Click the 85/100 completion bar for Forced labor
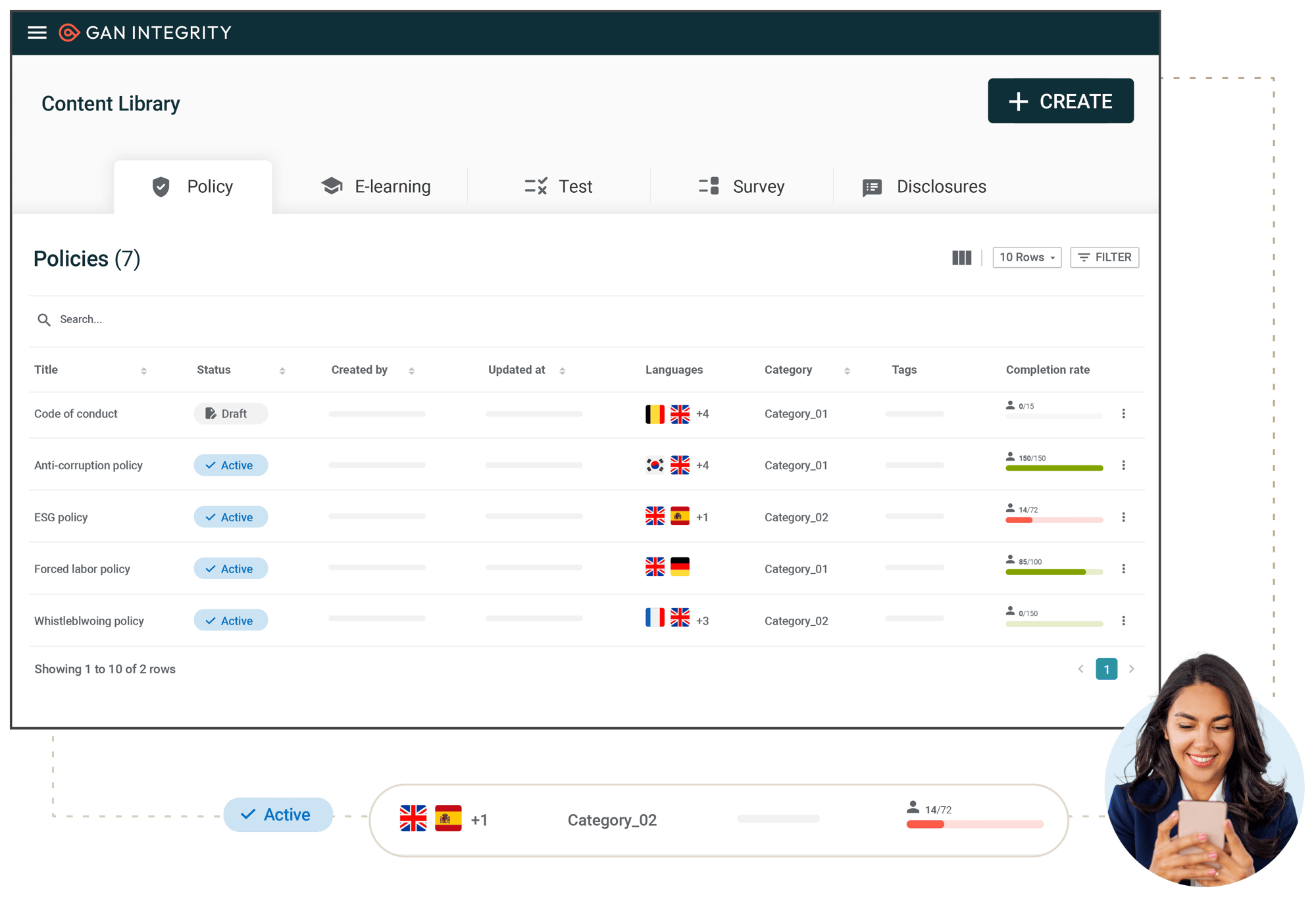This screenshot has width=1316, height=897. 1054,572
